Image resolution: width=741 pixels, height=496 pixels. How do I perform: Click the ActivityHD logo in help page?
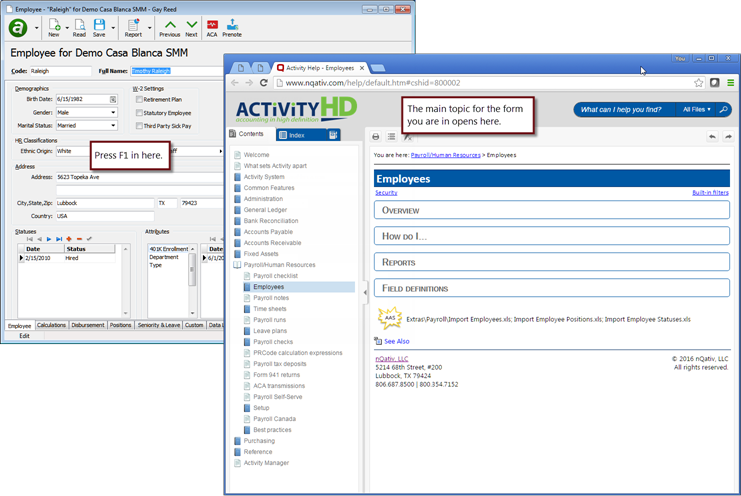click(296, 110)
